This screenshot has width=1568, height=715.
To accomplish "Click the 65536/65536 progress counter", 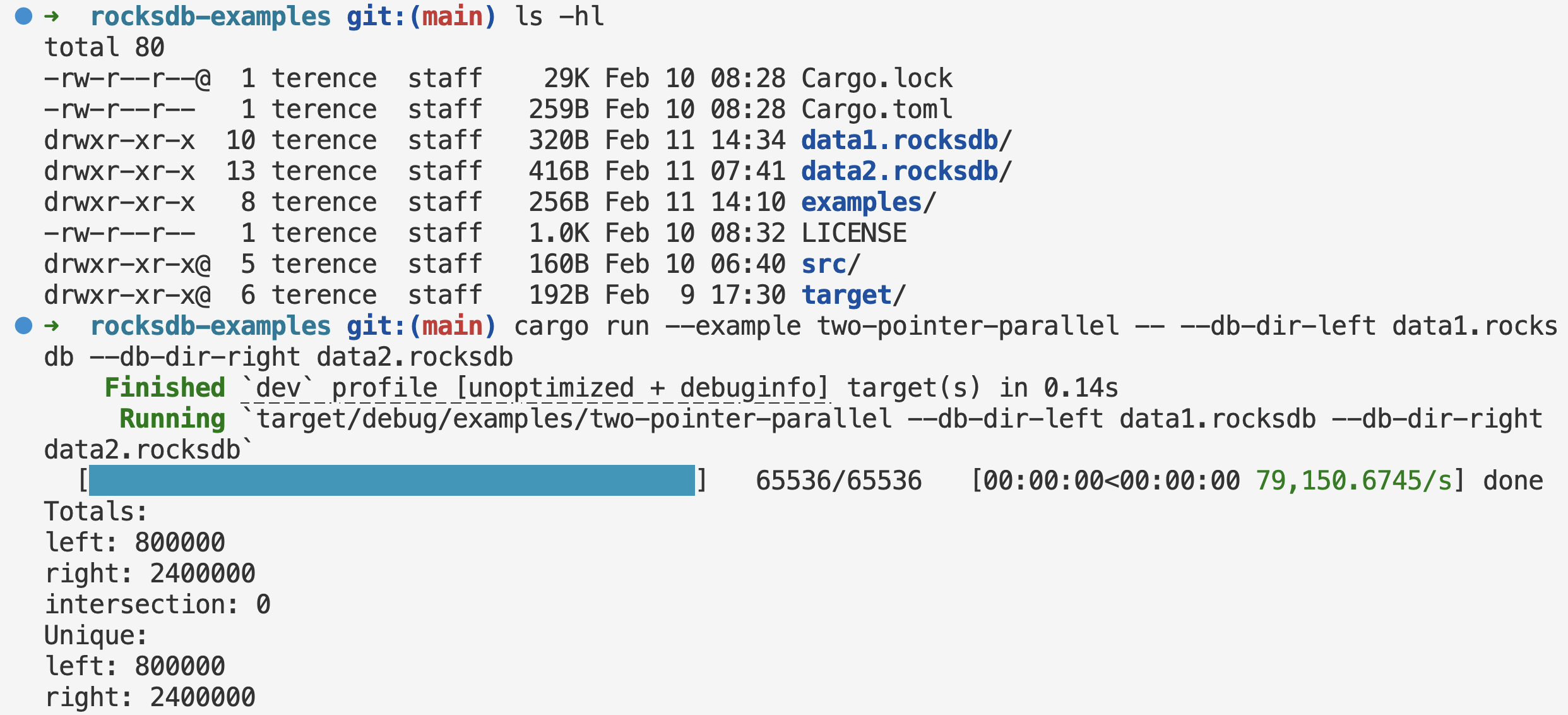I will click(x=838, y=481).
